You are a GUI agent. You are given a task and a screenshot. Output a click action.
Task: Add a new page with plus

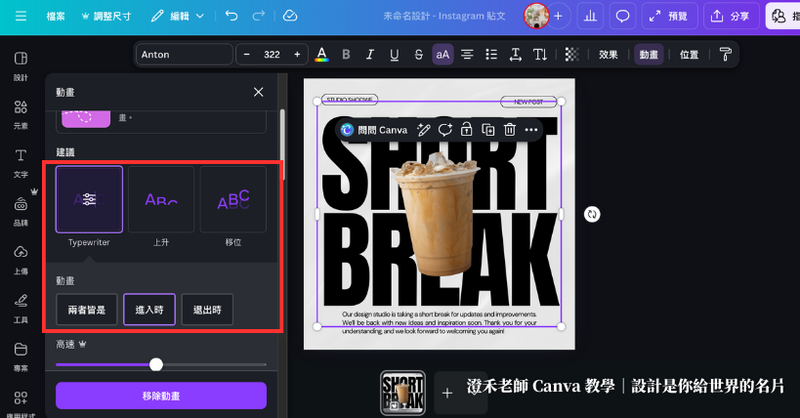[x=447, y=393]
